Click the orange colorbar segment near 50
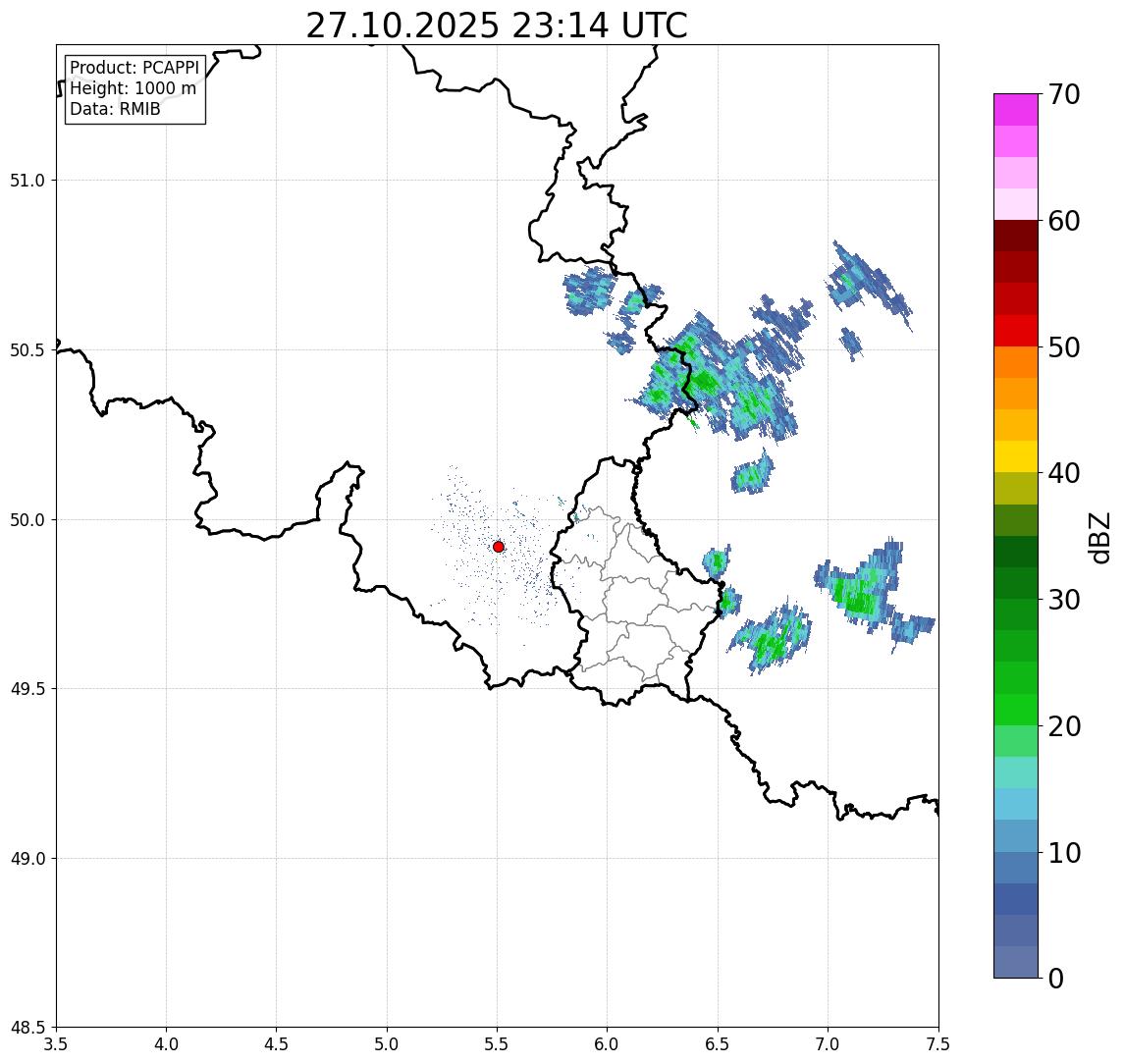Viewport: 1124px width, 1064px height. pos(1016,362)
